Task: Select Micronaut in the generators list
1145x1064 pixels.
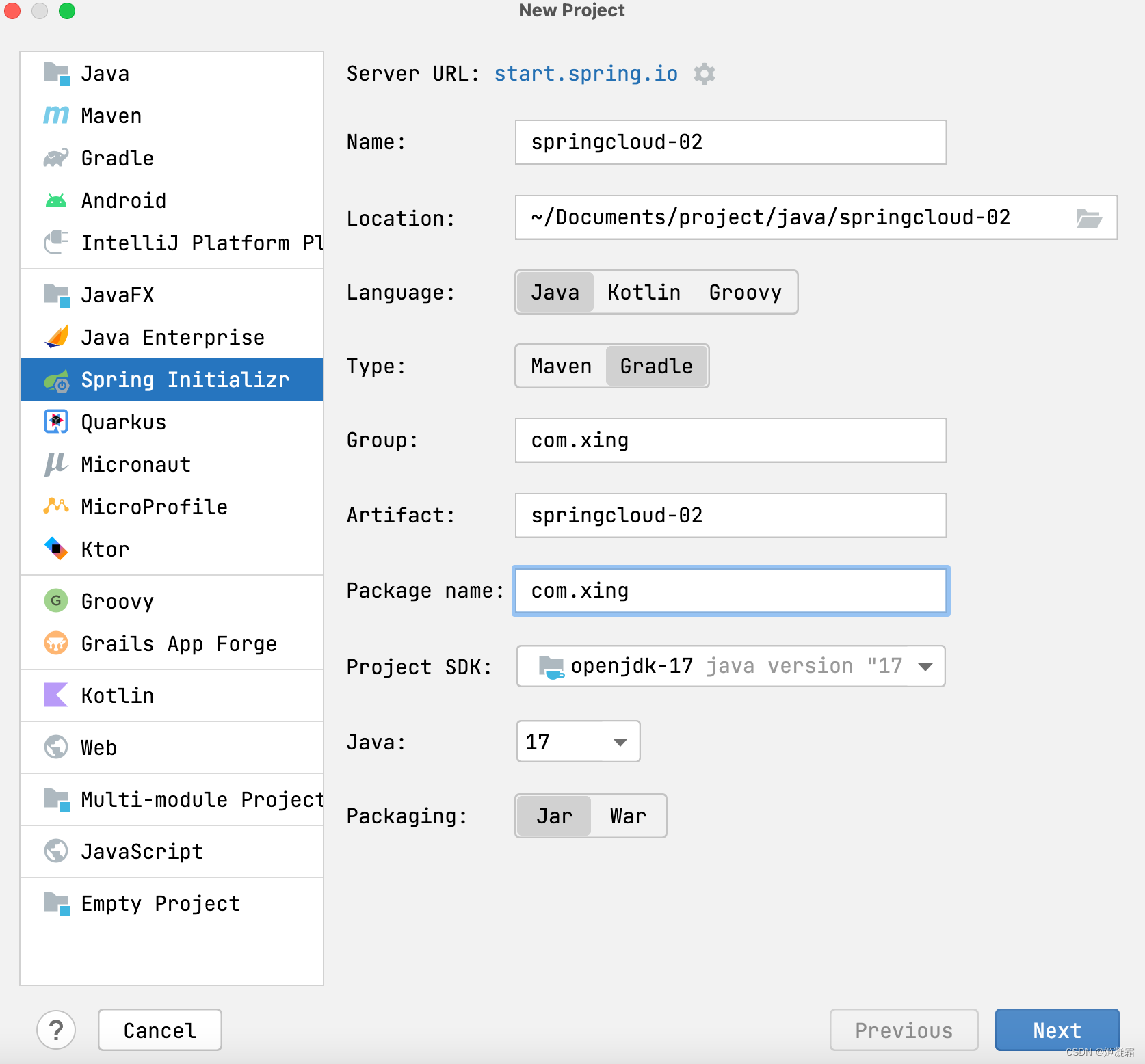Action: click(x=172, y=464)
